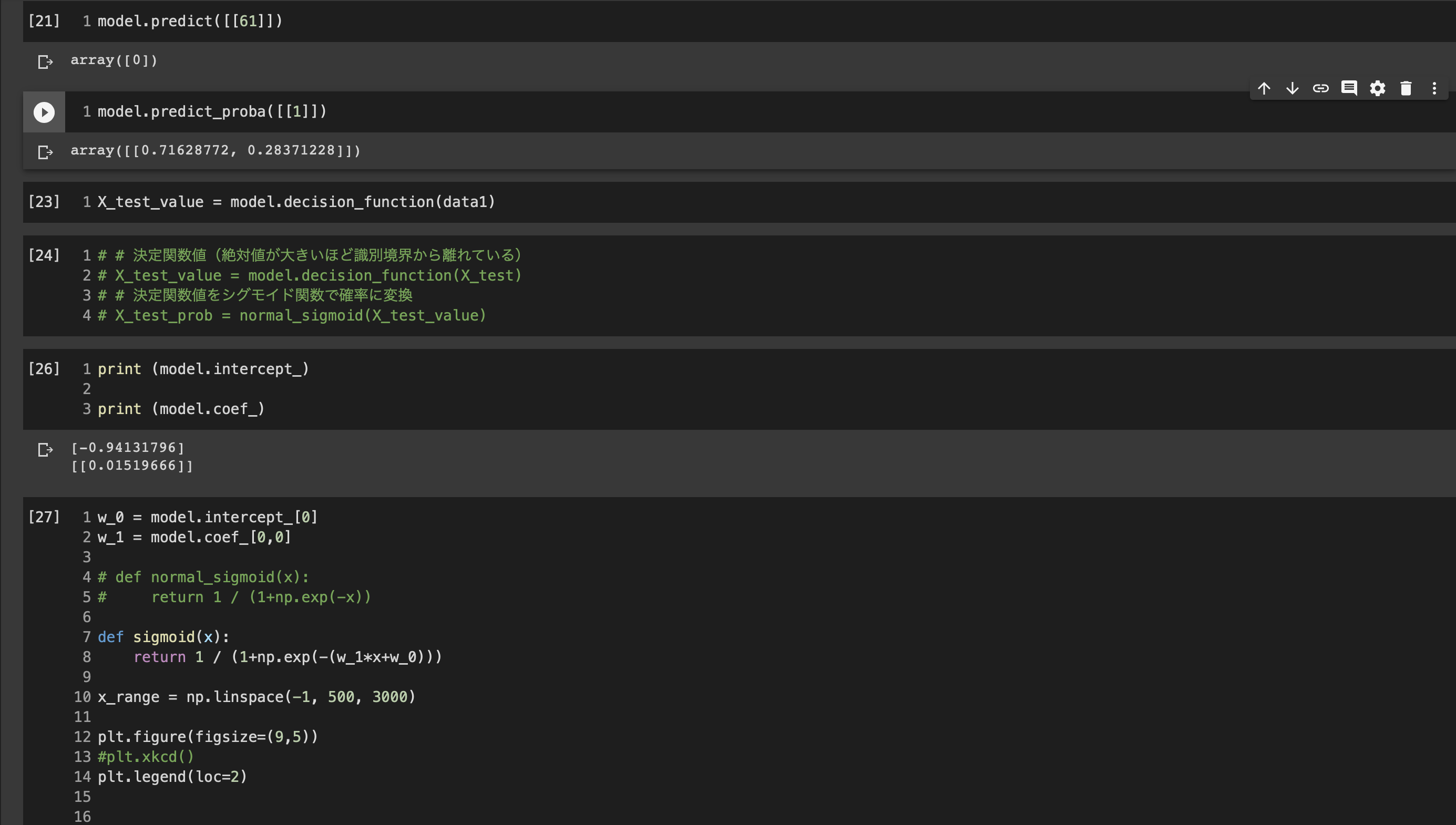Screen dimensions: 1456x825
Task: Click into model.predict([[61]]) code line
Action: point(190,22)
